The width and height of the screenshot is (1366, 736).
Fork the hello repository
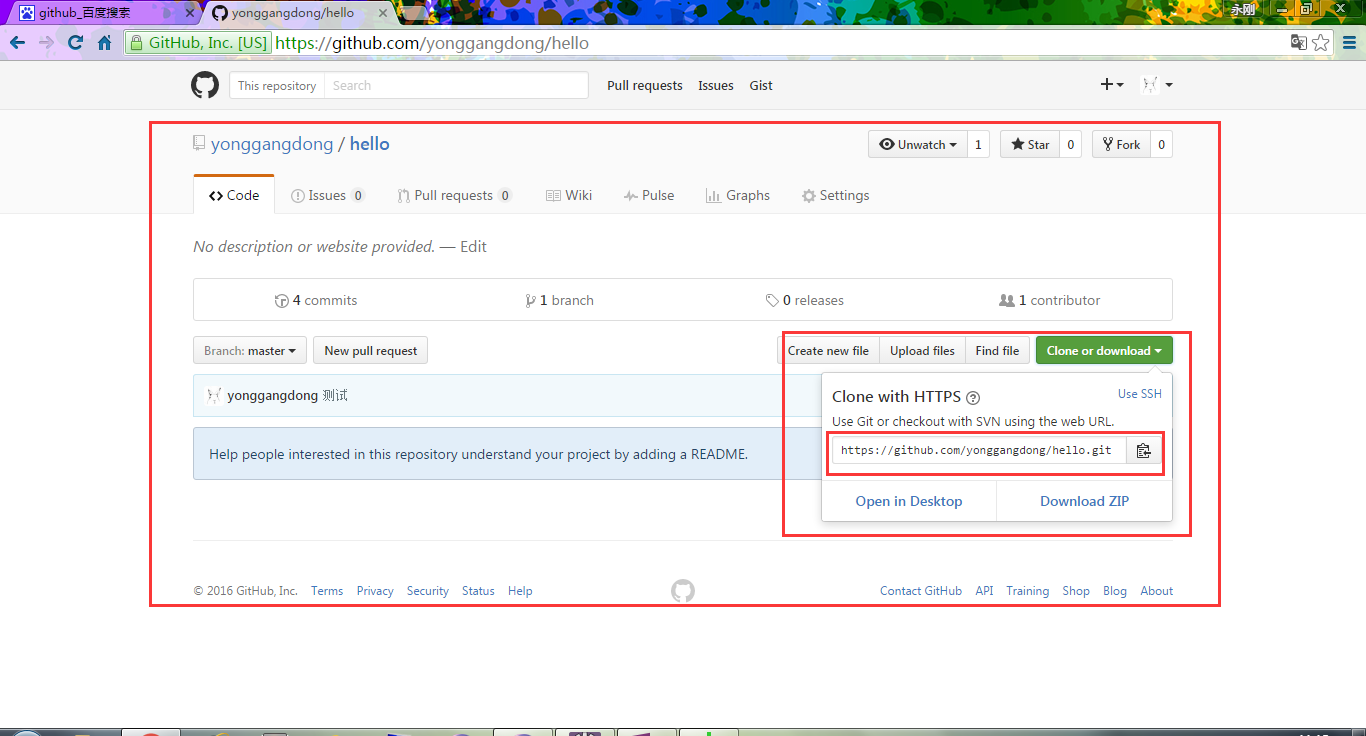(x=1121, y=145)
